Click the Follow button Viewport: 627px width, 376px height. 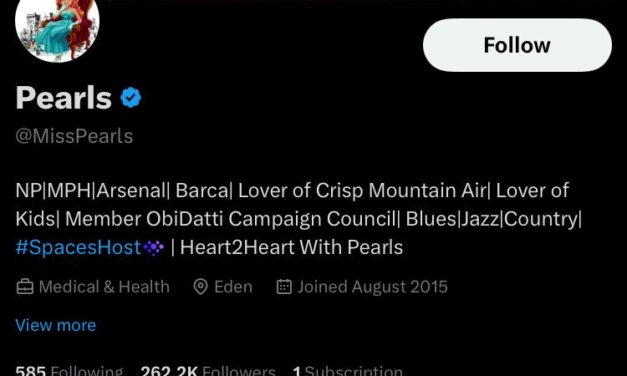517,45
